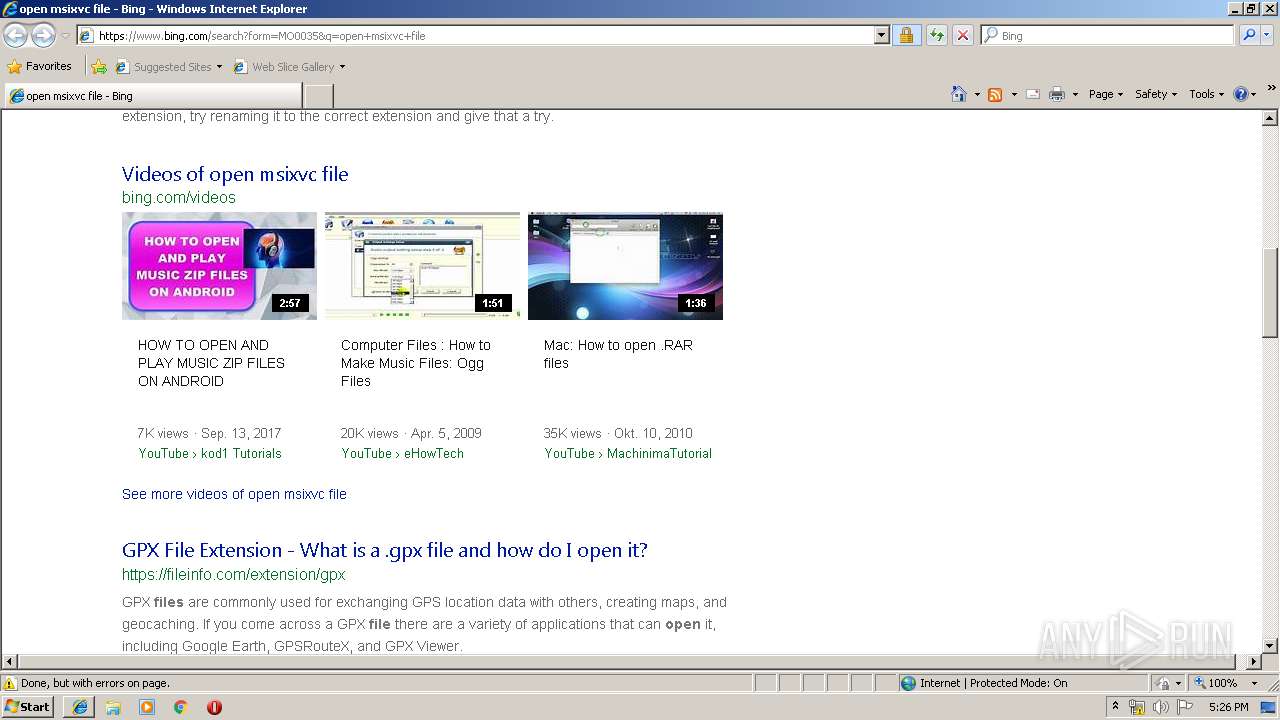The image size is (1280, 720).
Task: Show hidden tray icons arrow
Action: 1115,707
